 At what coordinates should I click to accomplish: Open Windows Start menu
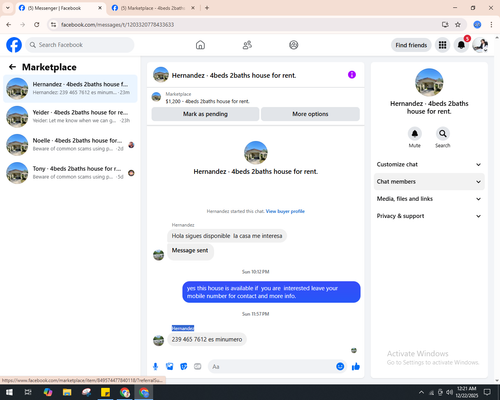(9, 392)
